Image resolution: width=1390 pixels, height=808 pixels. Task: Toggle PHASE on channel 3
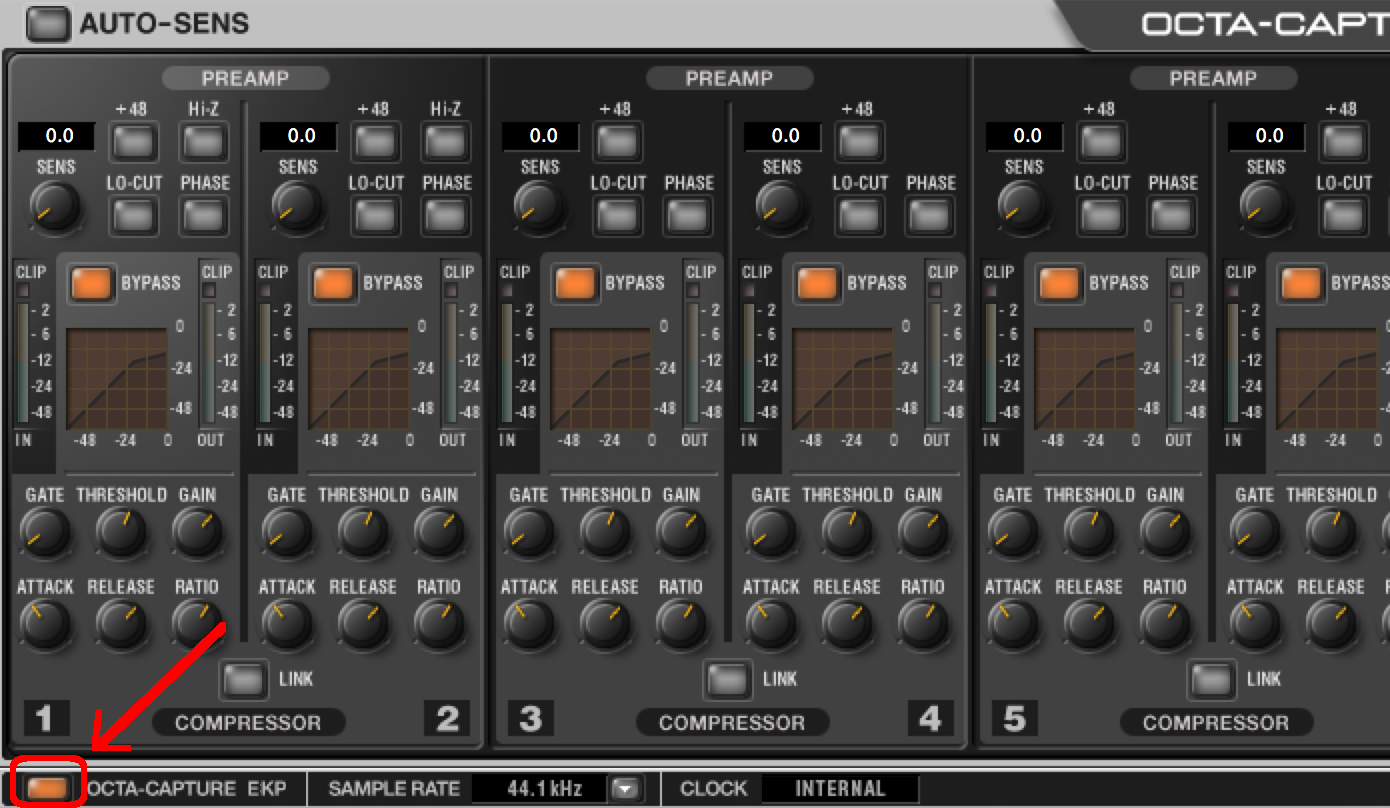click(688, 215)
